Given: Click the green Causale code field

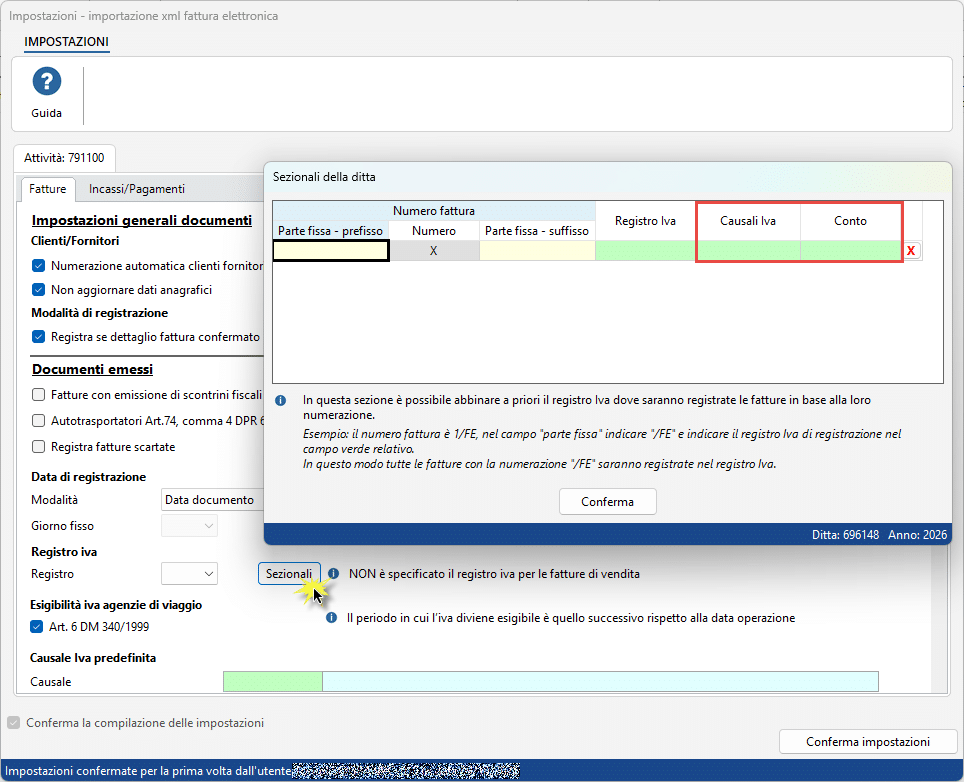Looking at the screenshot, I should [x=272, y=682].
